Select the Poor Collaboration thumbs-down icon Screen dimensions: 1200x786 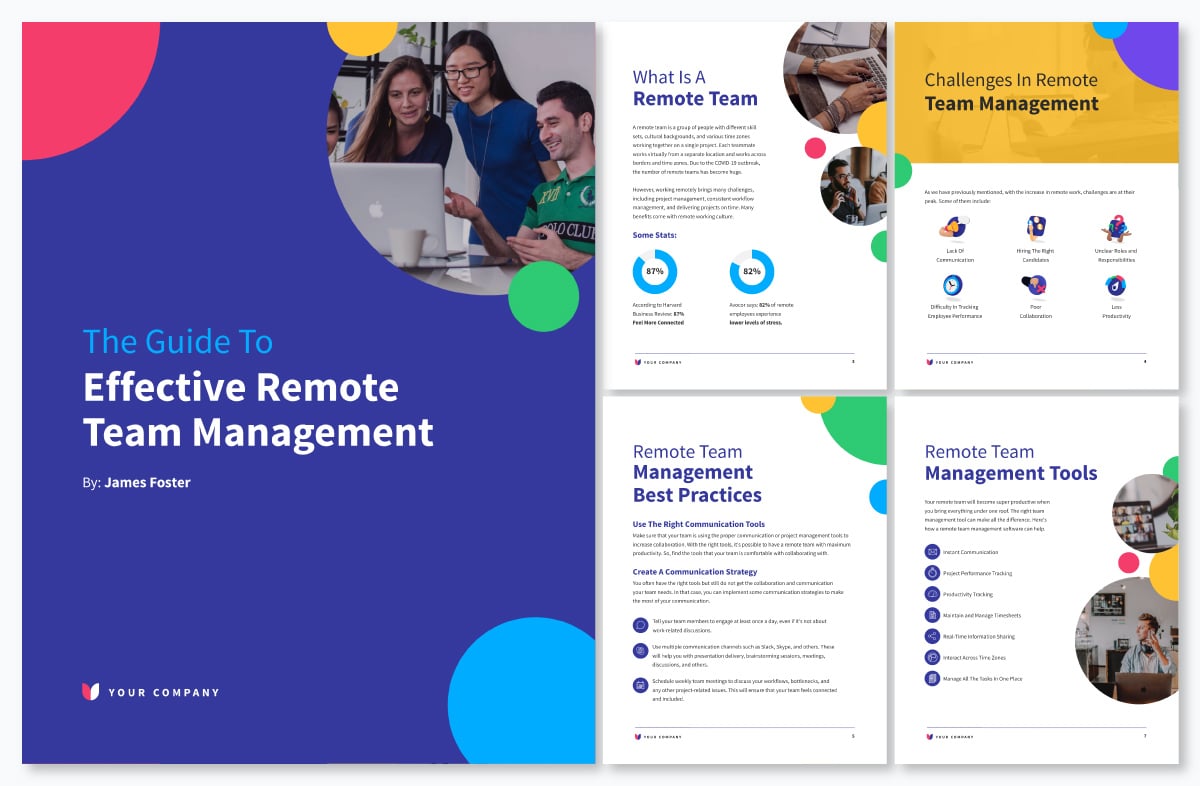tap(1036, 285)
